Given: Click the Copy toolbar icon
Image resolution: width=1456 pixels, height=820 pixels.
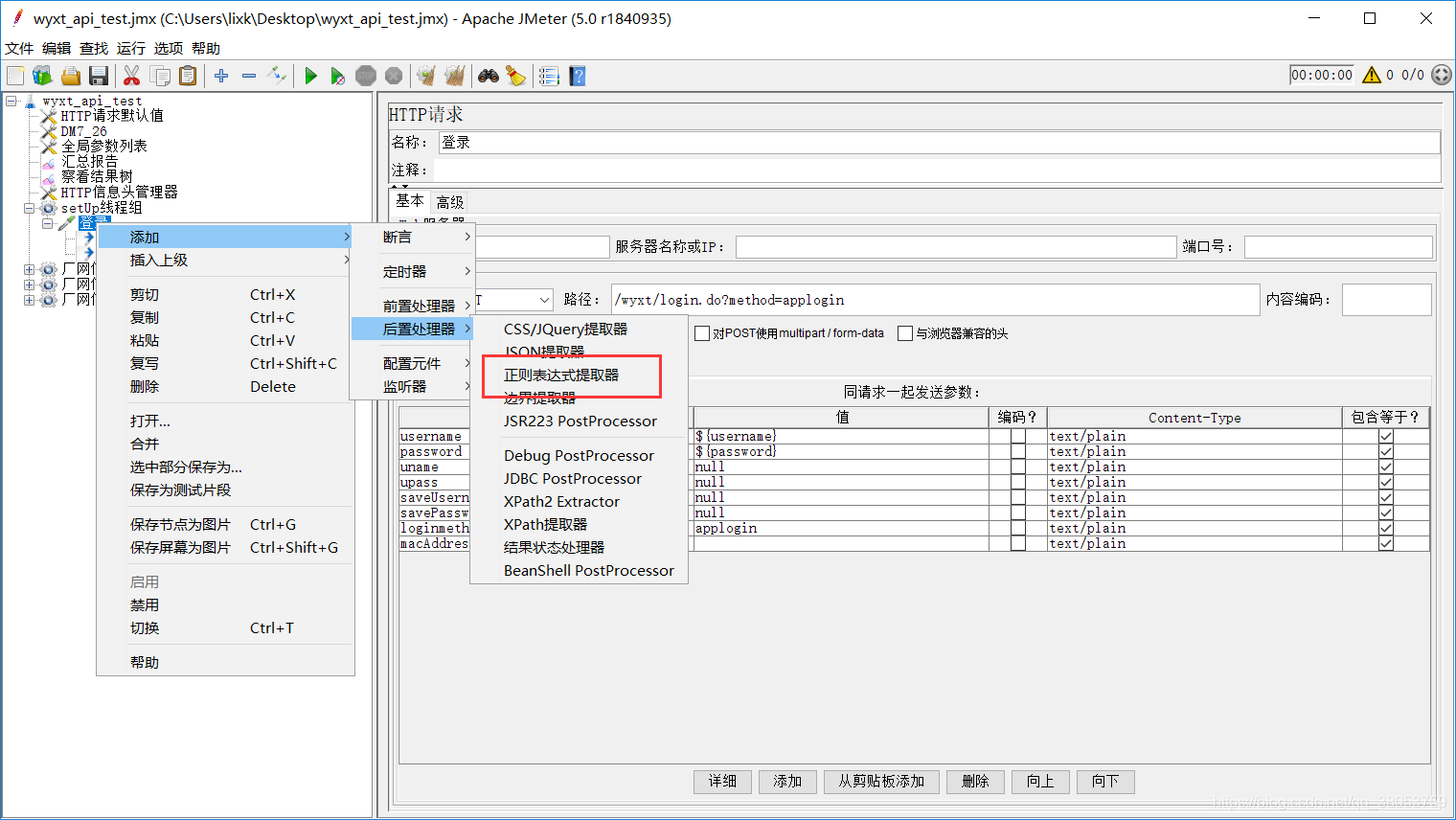Looking at the screenshot, I should pos(160,76).
